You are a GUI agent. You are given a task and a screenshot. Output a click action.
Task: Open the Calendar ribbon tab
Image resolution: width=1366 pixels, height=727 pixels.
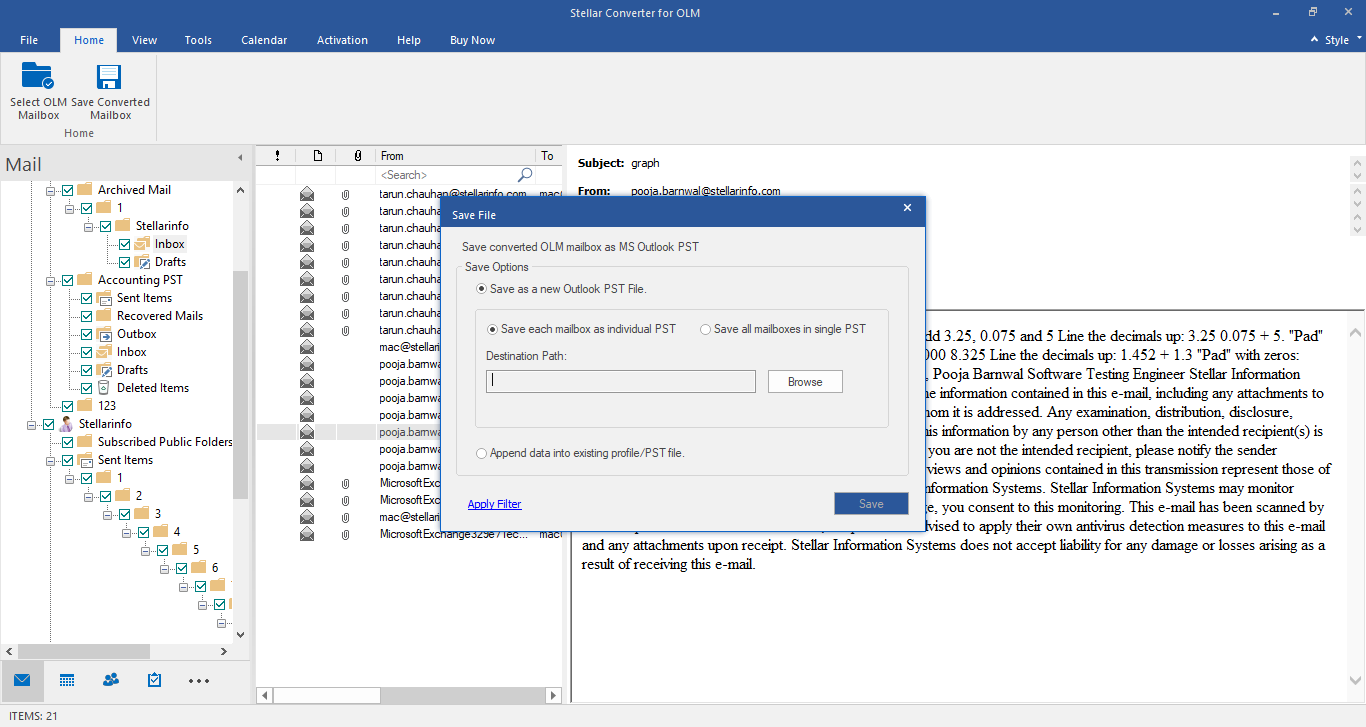coord(264,40)
